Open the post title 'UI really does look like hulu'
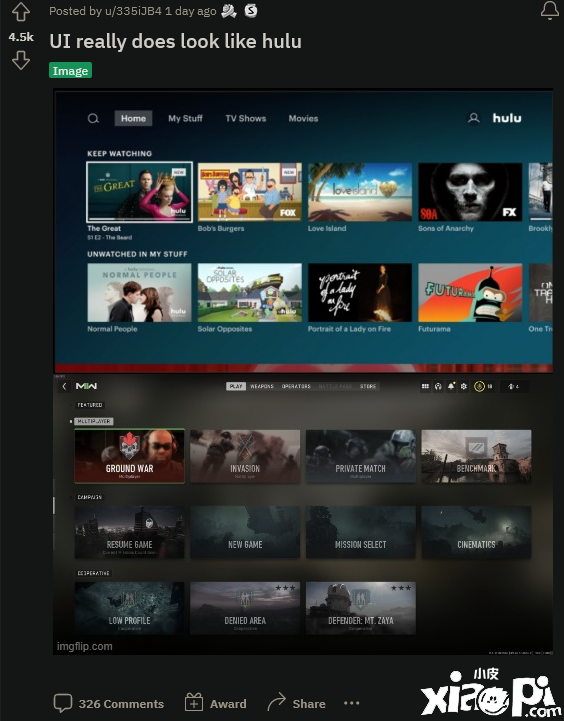The width and height of the screenshot is (564, 721). [x=175, y=41]
